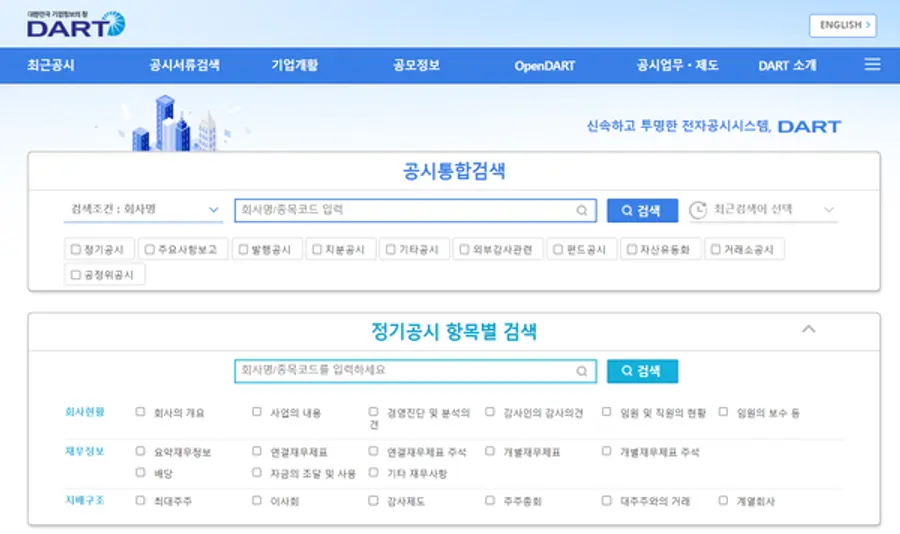Expand the 최근검색어 선택 dropdown
This screenshot has height=534, width=900.
pyautogui.click(x=827, y=210)
